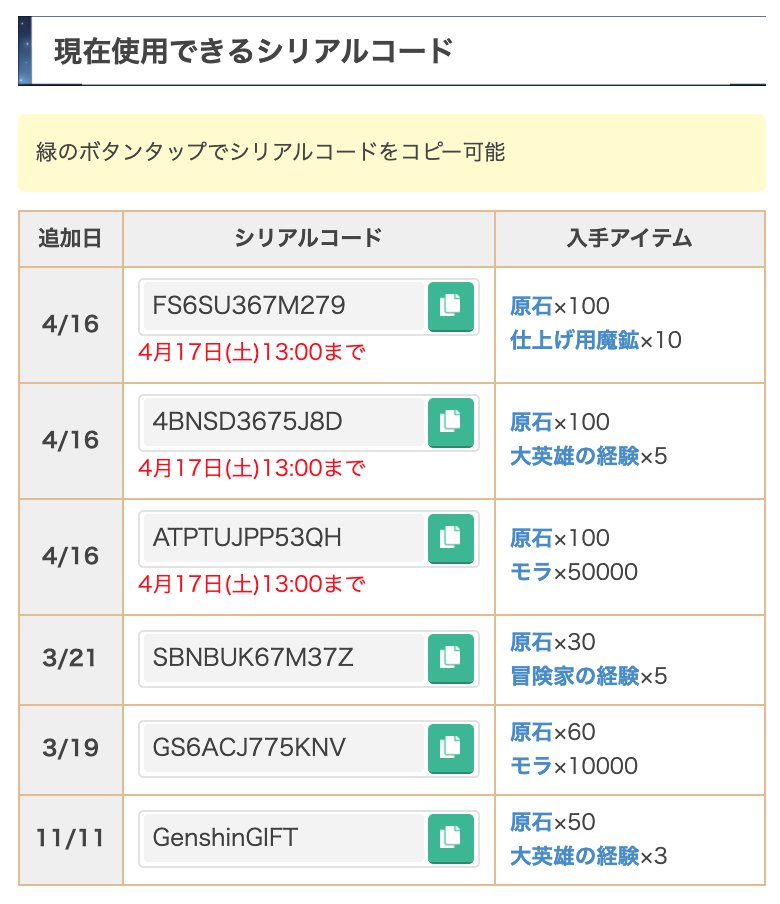Open 原石 link in FS6SU367M279 row

click(531, 306)
